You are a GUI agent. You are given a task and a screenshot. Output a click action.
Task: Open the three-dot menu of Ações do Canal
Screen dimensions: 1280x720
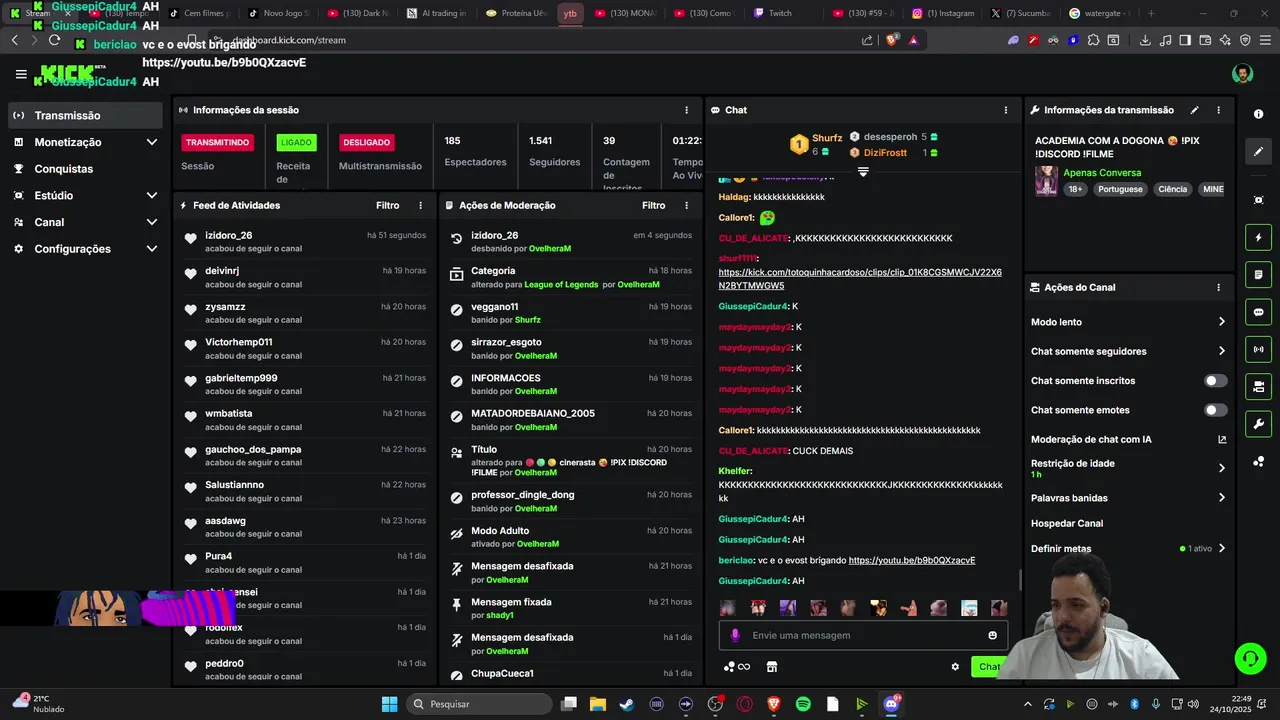tap(1218, 287)
